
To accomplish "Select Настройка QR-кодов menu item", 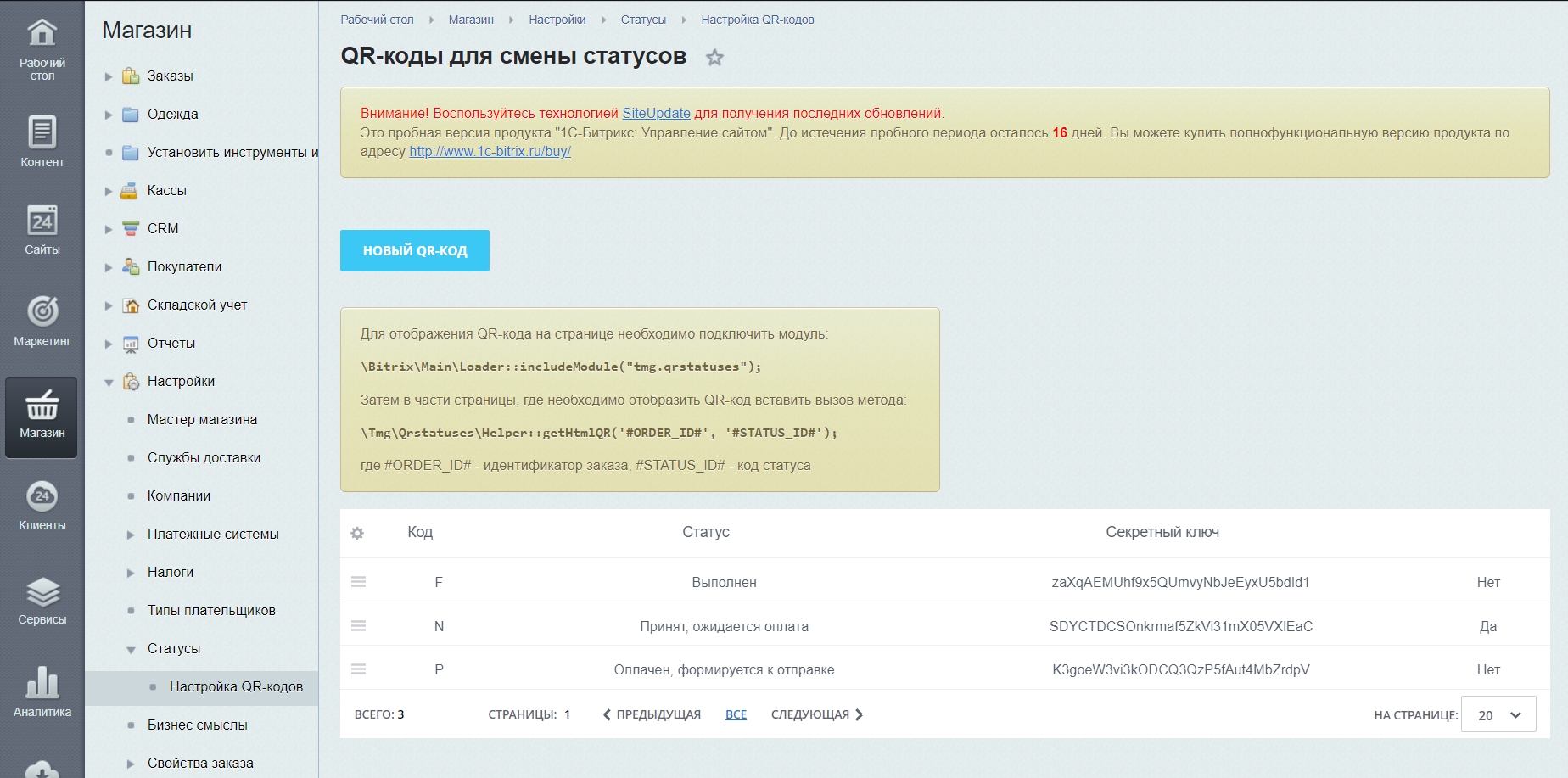I will click(x=236, y=686).
